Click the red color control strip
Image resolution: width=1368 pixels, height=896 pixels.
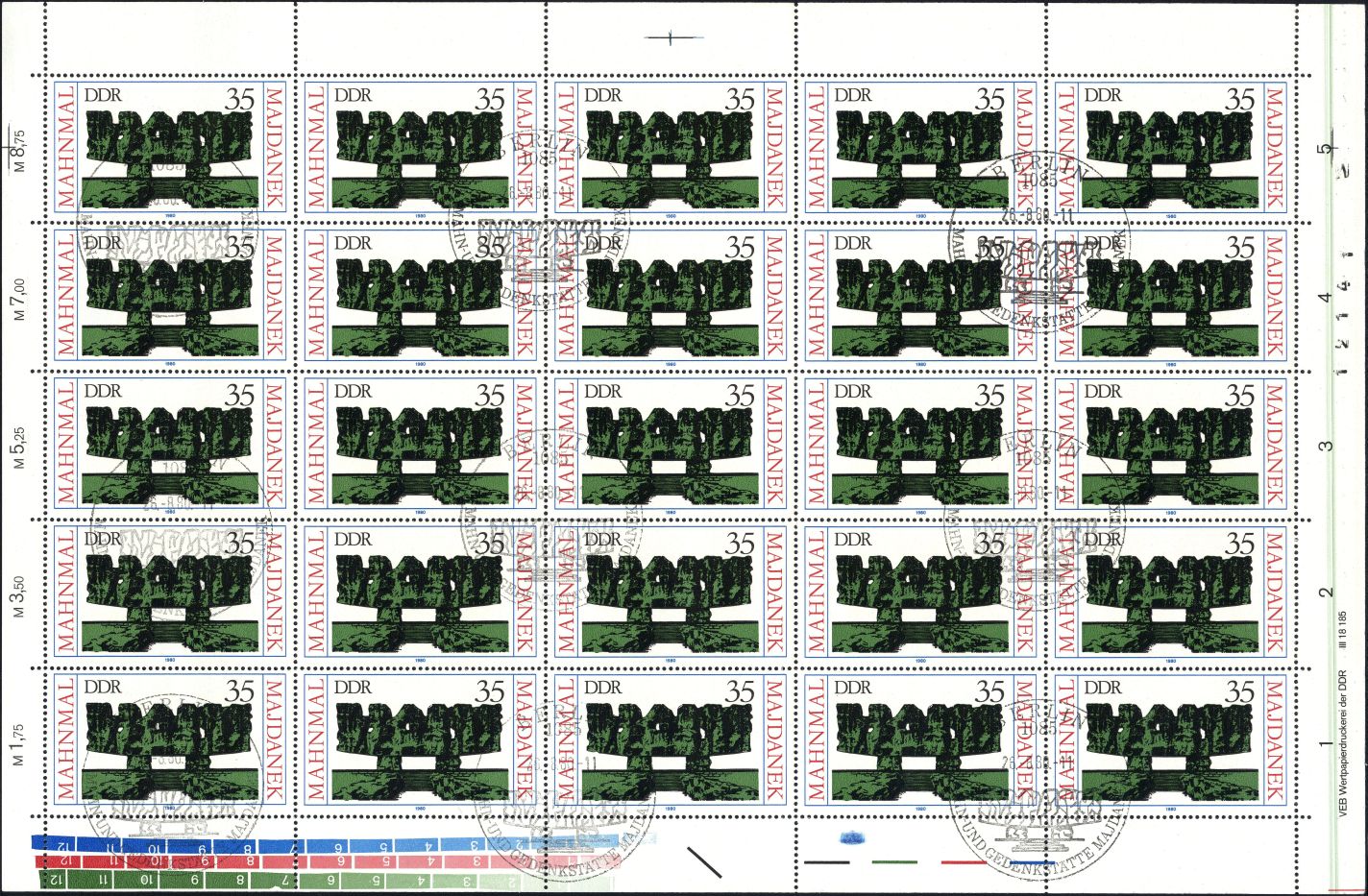click(x=327, y=861)
